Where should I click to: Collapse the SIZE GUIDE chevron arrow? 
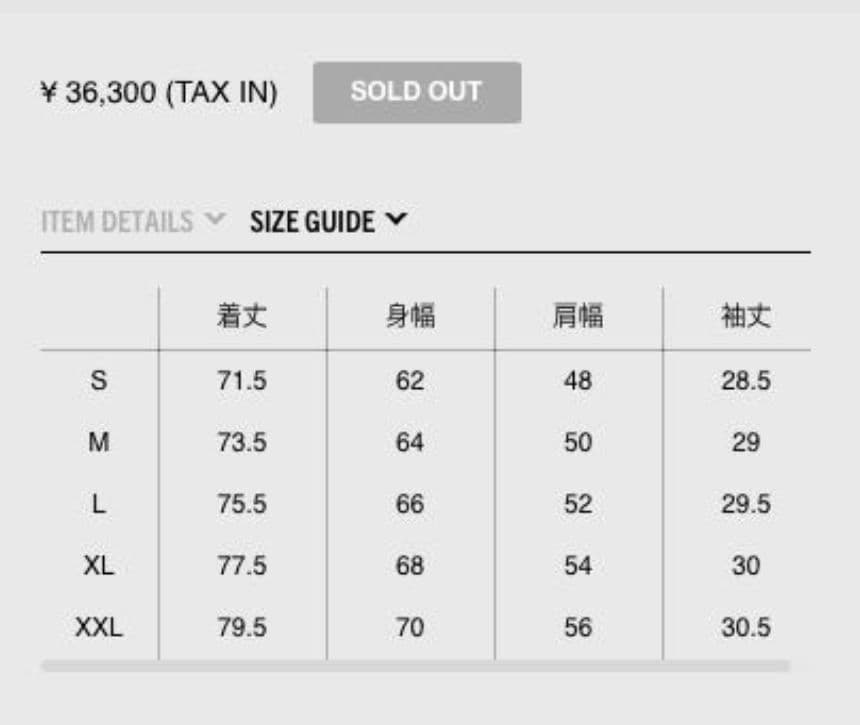(396, 218)
